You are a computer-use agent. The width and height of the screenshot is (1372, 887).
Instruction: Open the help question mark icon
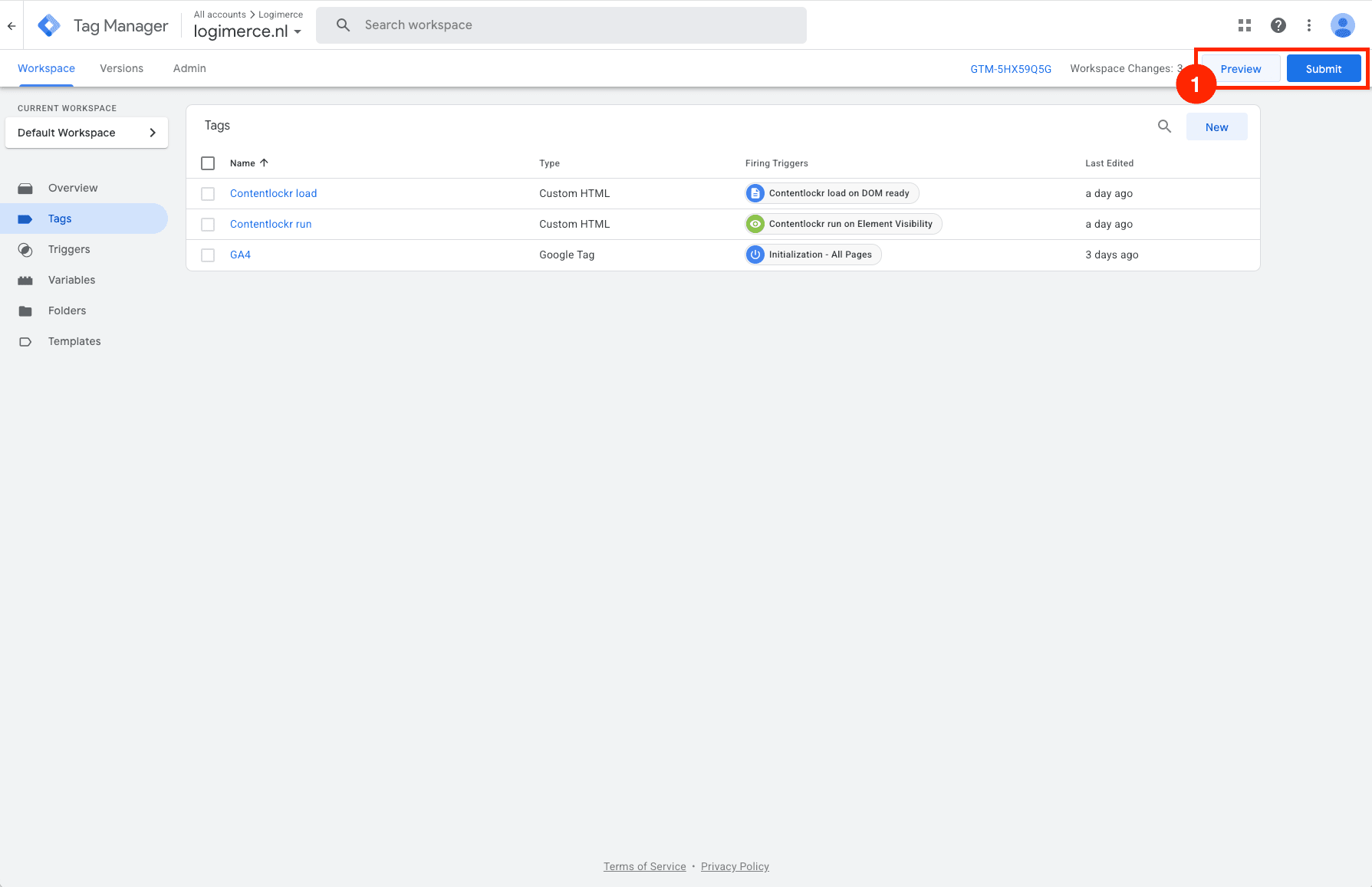(1278, 25)
